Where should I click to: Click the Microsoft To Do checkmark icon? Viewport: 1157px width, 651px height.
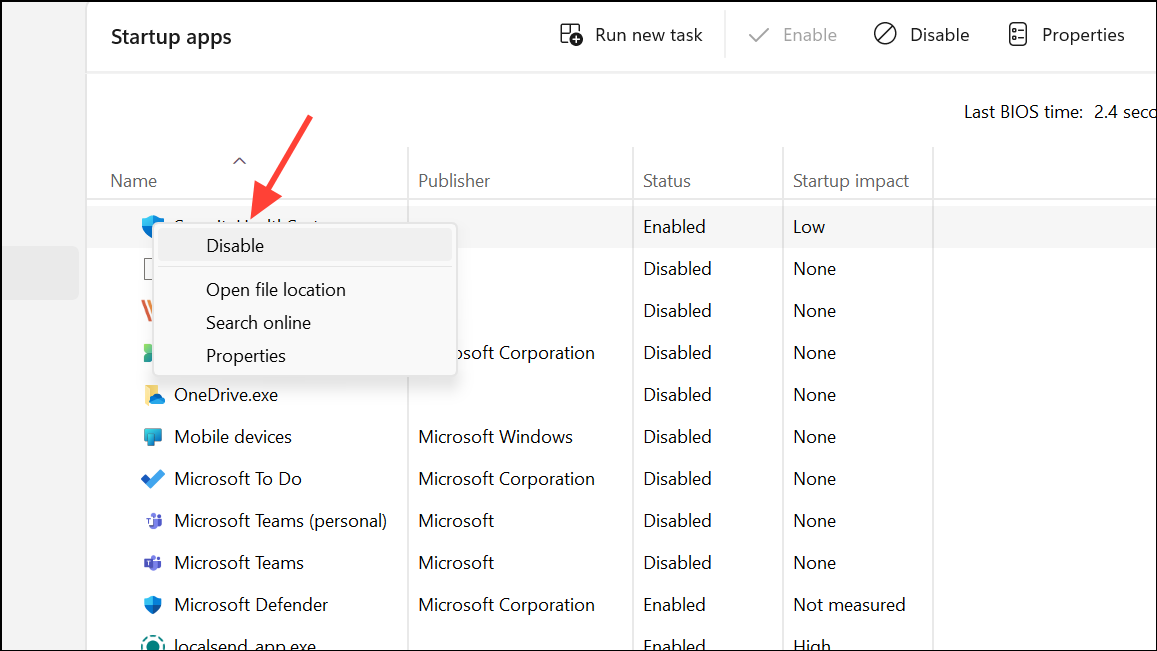[x=153, y=479]
